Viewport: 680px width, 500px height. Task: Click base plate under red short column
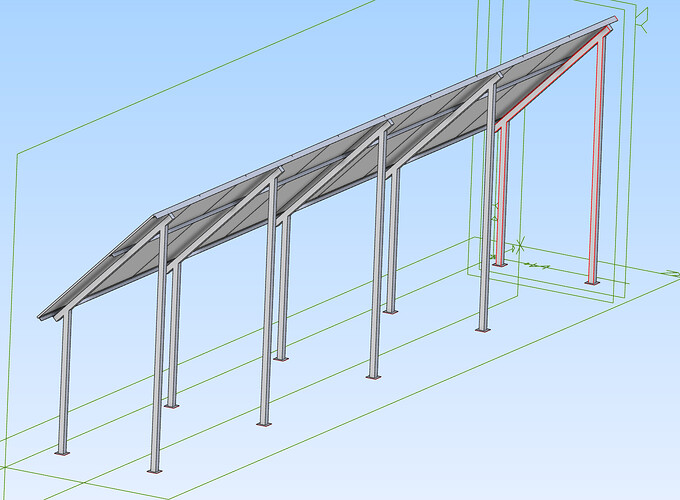click(500, 264)
